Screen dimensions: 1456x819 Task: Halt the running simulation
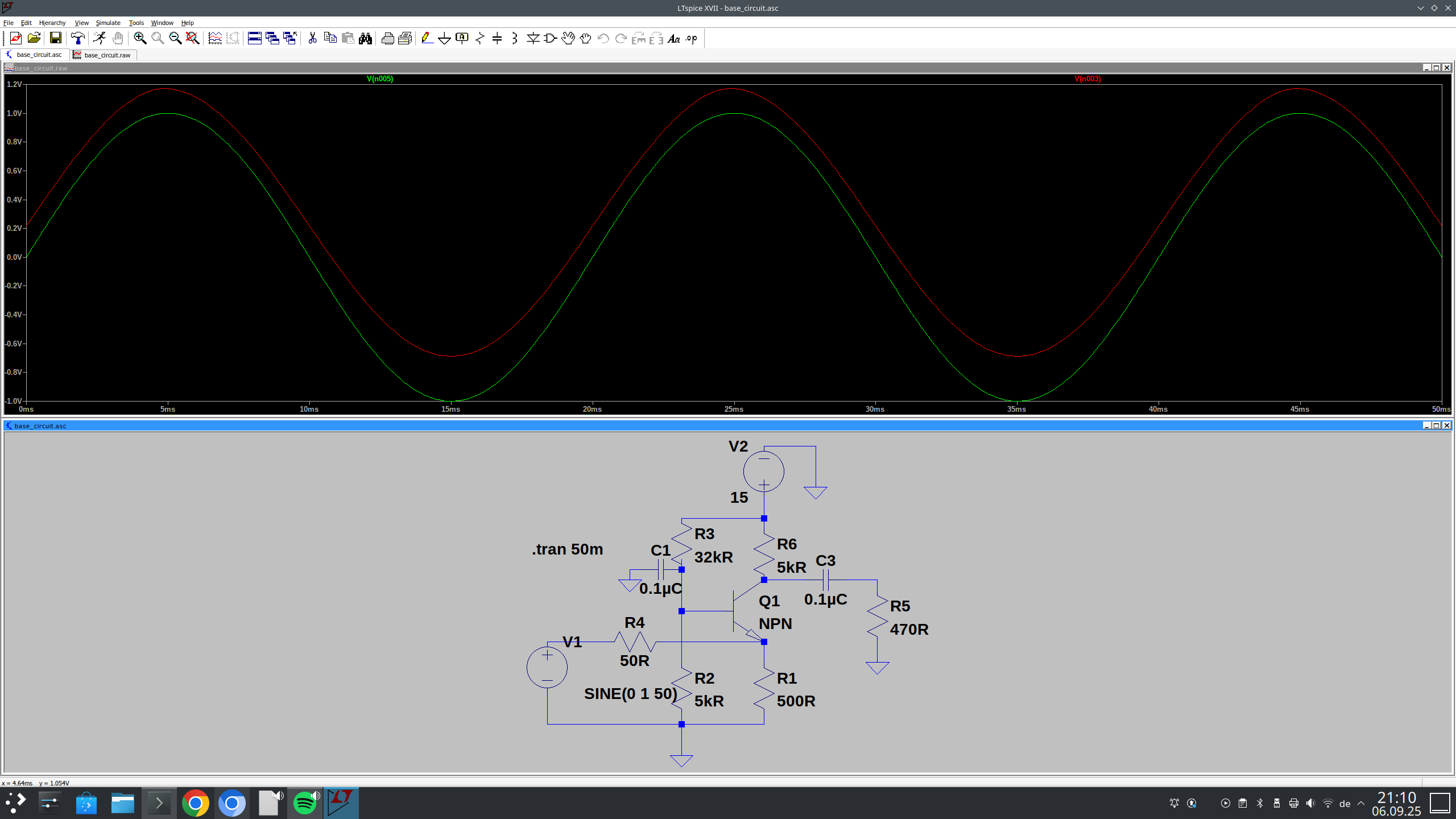click(118, 38)
